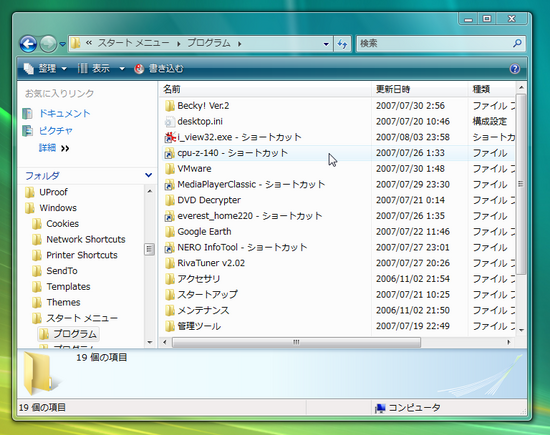Click the コンピュータ status bar entry

pyautogui.click(x=408, y=408)
